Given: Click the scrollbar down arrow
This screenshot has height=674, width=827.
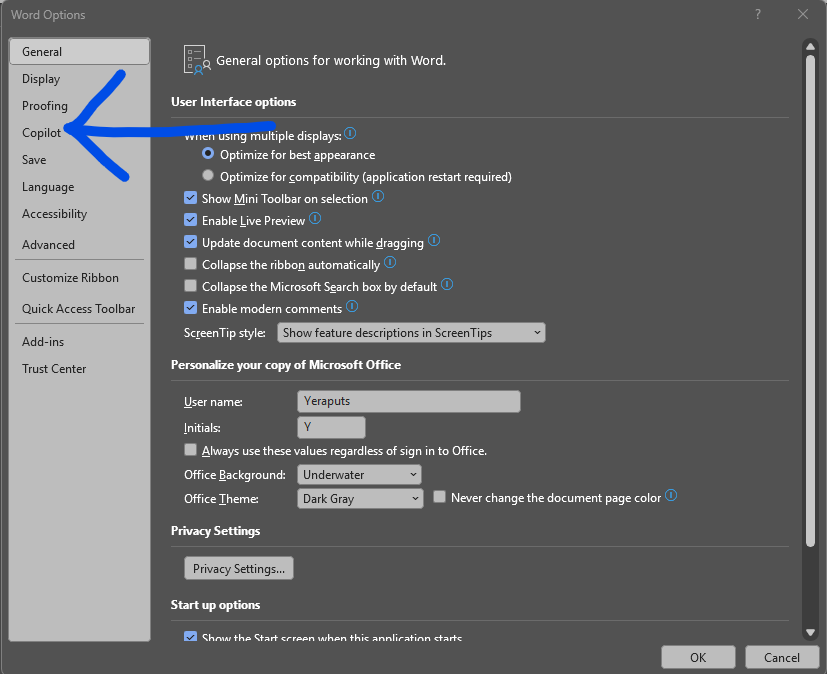Looking at the screenshot, I should coord(811,632).
